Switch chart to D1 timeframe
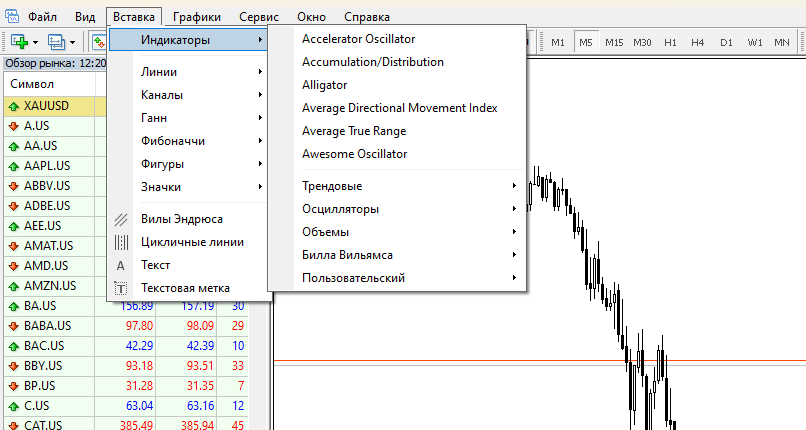This screenshot has height=430, width=806. (x=726, y=43)
